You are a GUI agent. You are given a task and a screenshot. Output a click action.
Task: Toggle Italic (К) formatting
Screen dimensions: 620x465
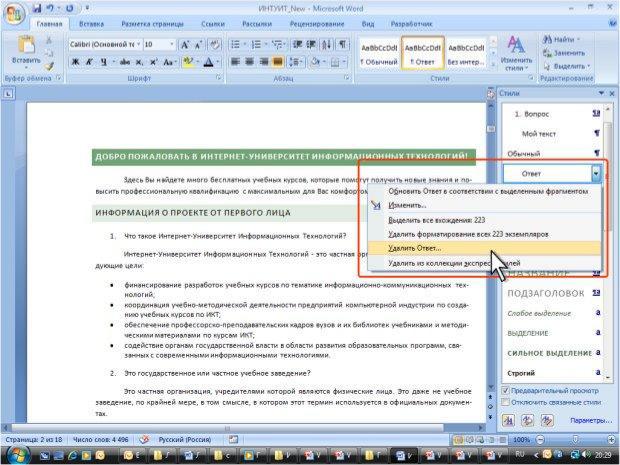[89, 62]
